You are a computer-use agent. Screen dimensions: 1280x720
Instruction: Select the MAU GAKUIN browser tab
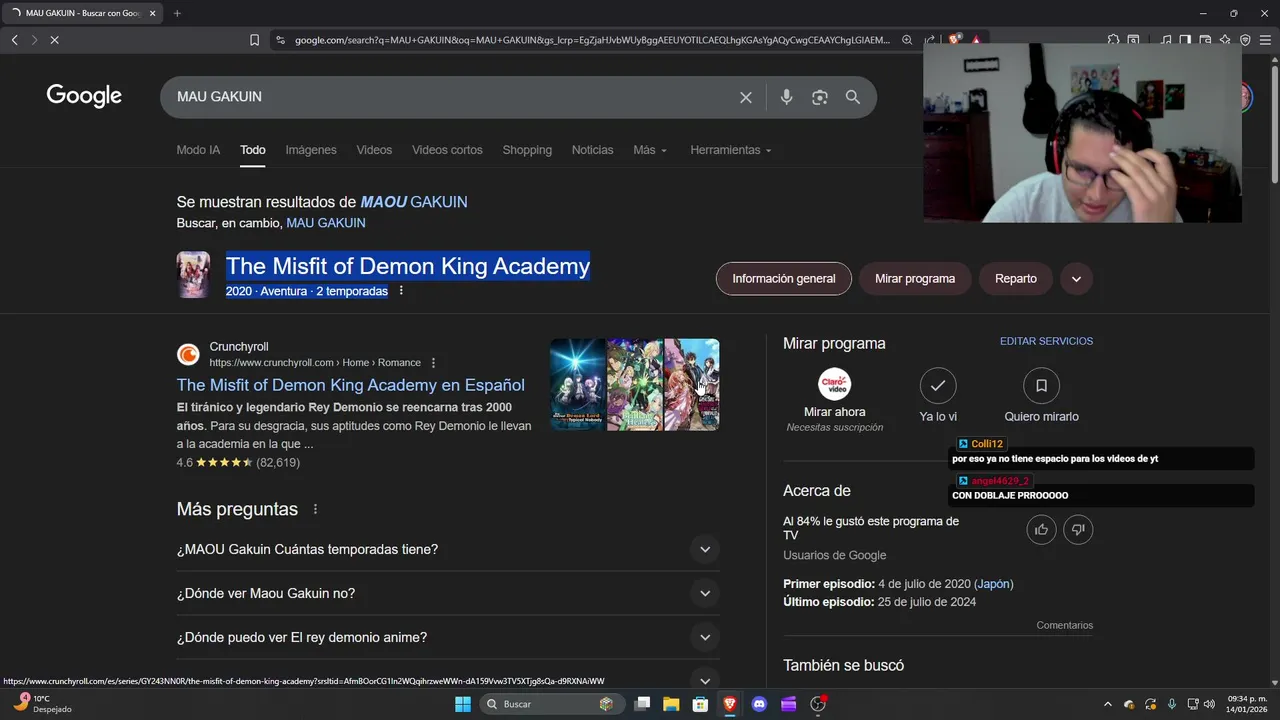83,13
